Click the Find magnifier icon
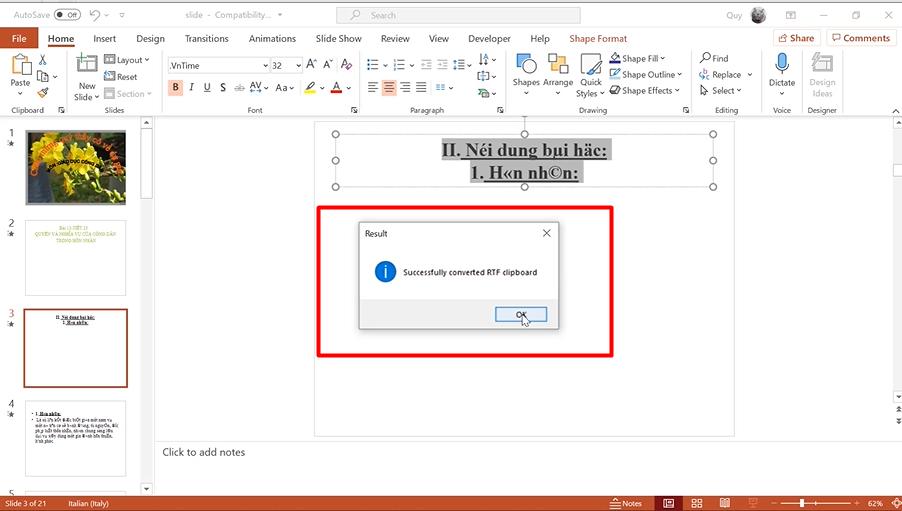 tap(706, 58)
